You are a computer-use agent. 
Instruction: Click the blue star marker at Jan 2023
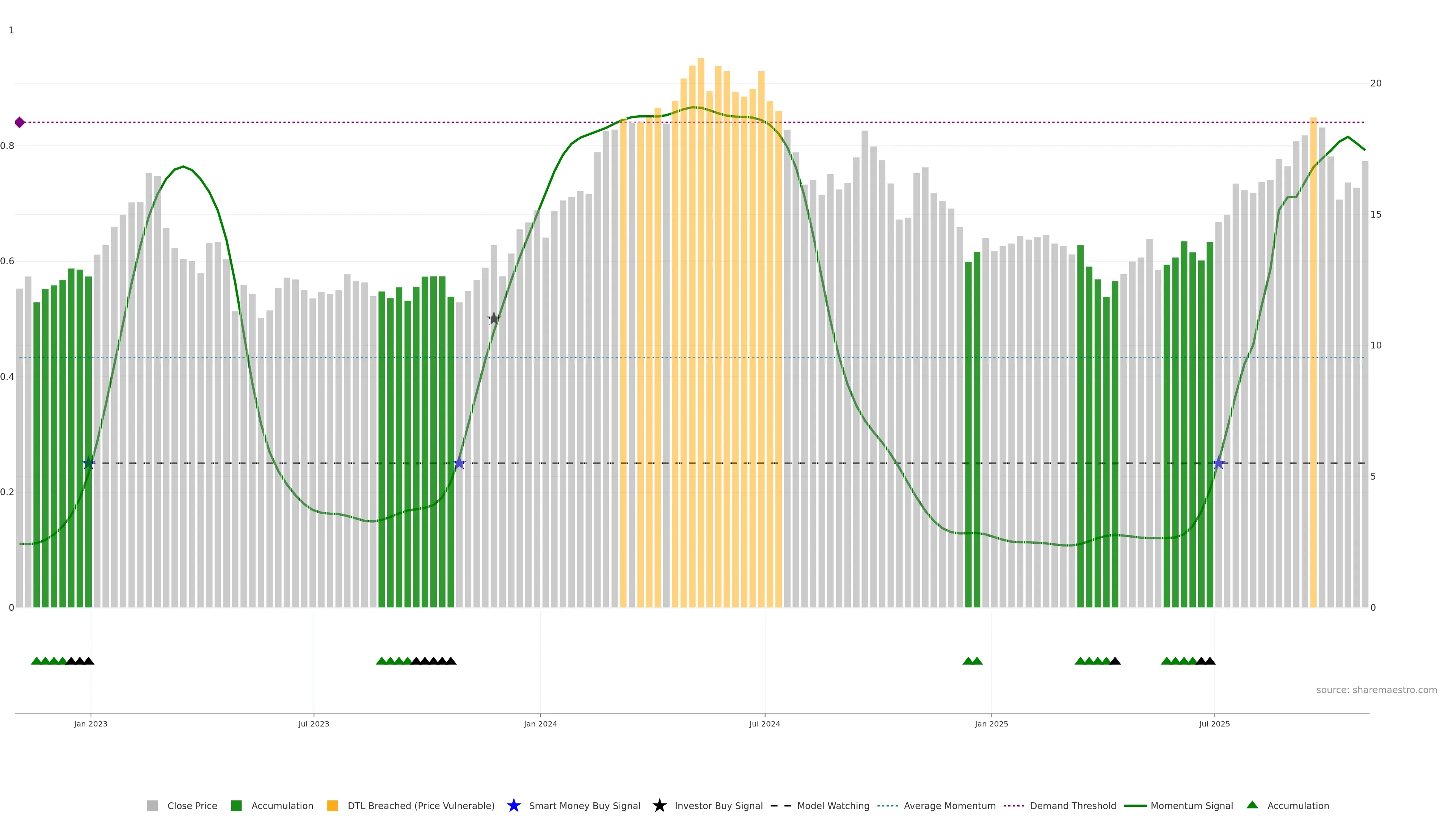tap(89, 463)
